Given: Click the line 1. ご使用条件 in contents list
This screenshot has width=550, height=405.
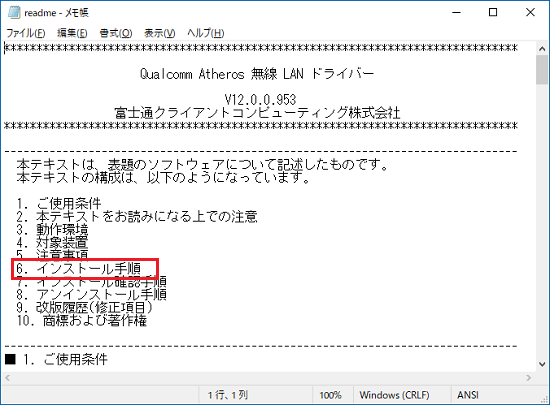Looking at the screenshot, I should [59, 204].
